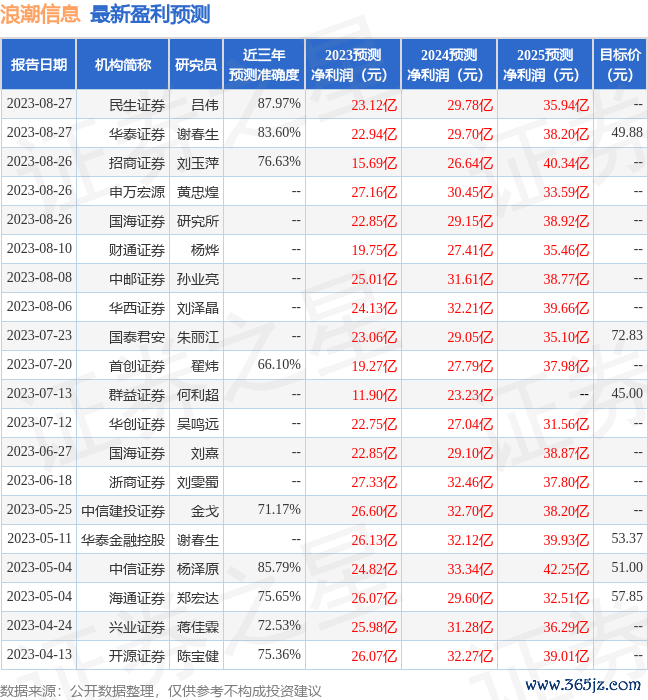The image size is (648, 700).
Task: Click the 76.63% accuracy value
Action: click(279, 162)
